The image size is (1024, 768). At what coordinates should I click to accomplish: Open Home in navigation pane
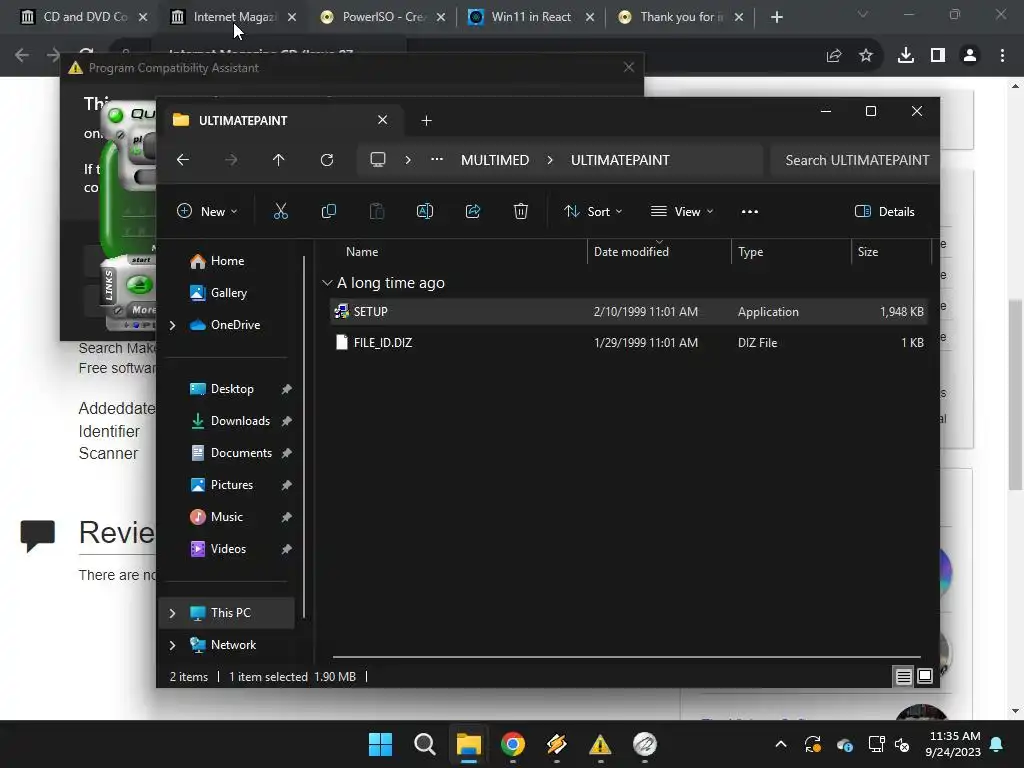(226, 261)
